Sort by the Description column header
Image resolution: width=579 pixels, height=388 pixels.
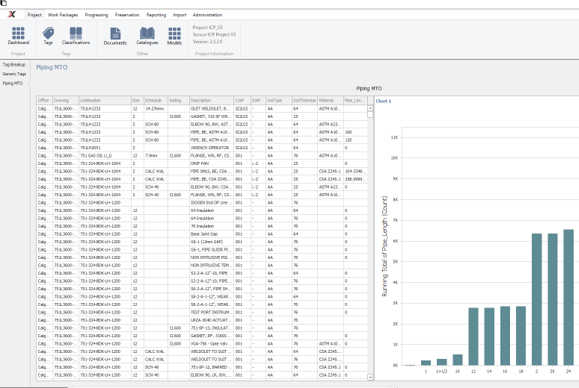click(x=211, y=100)
